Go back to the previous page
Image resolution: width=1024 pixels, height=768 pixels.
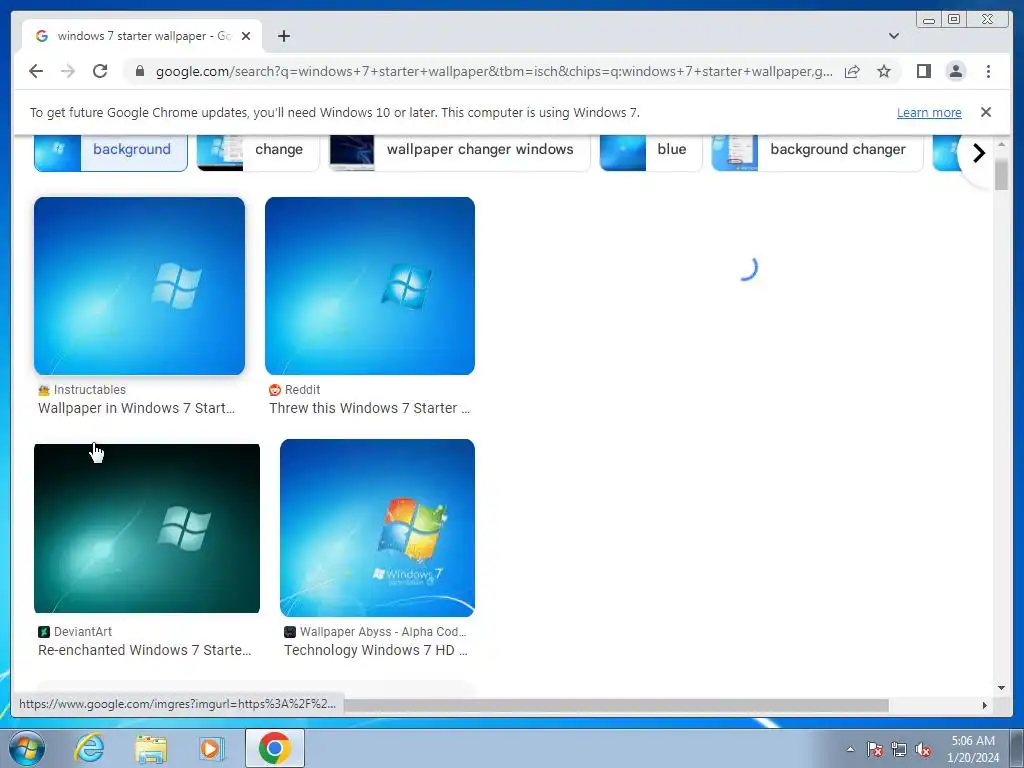pyautogui.click(x=36, y=71)
